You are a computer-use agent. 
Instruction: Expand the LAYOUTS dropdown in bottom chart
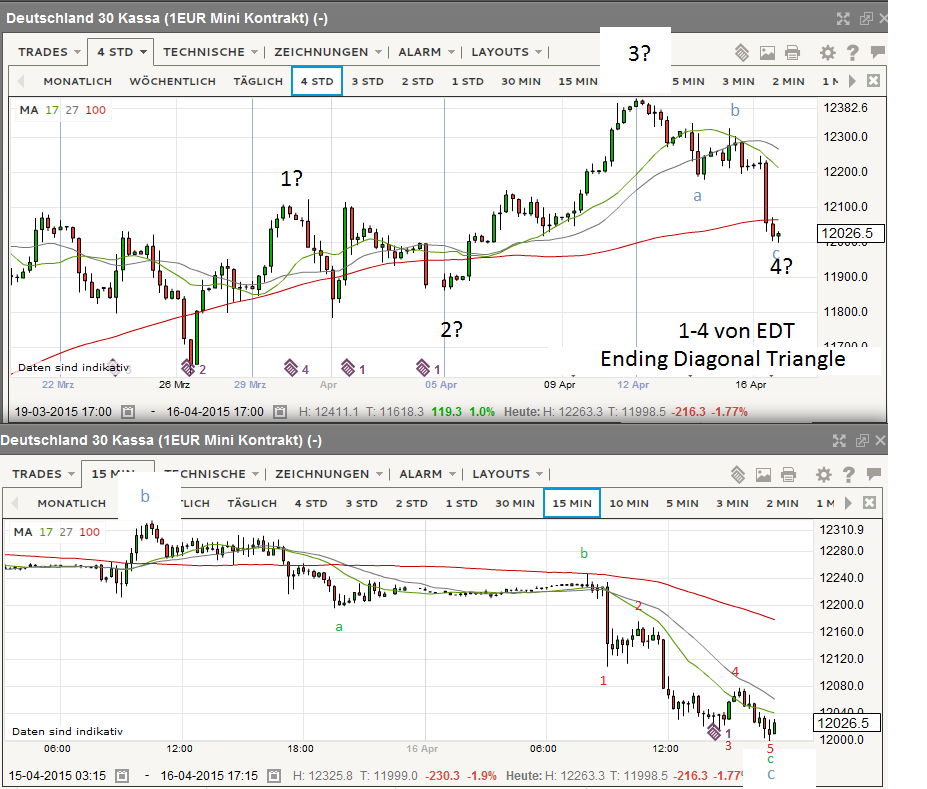point(507,474)
